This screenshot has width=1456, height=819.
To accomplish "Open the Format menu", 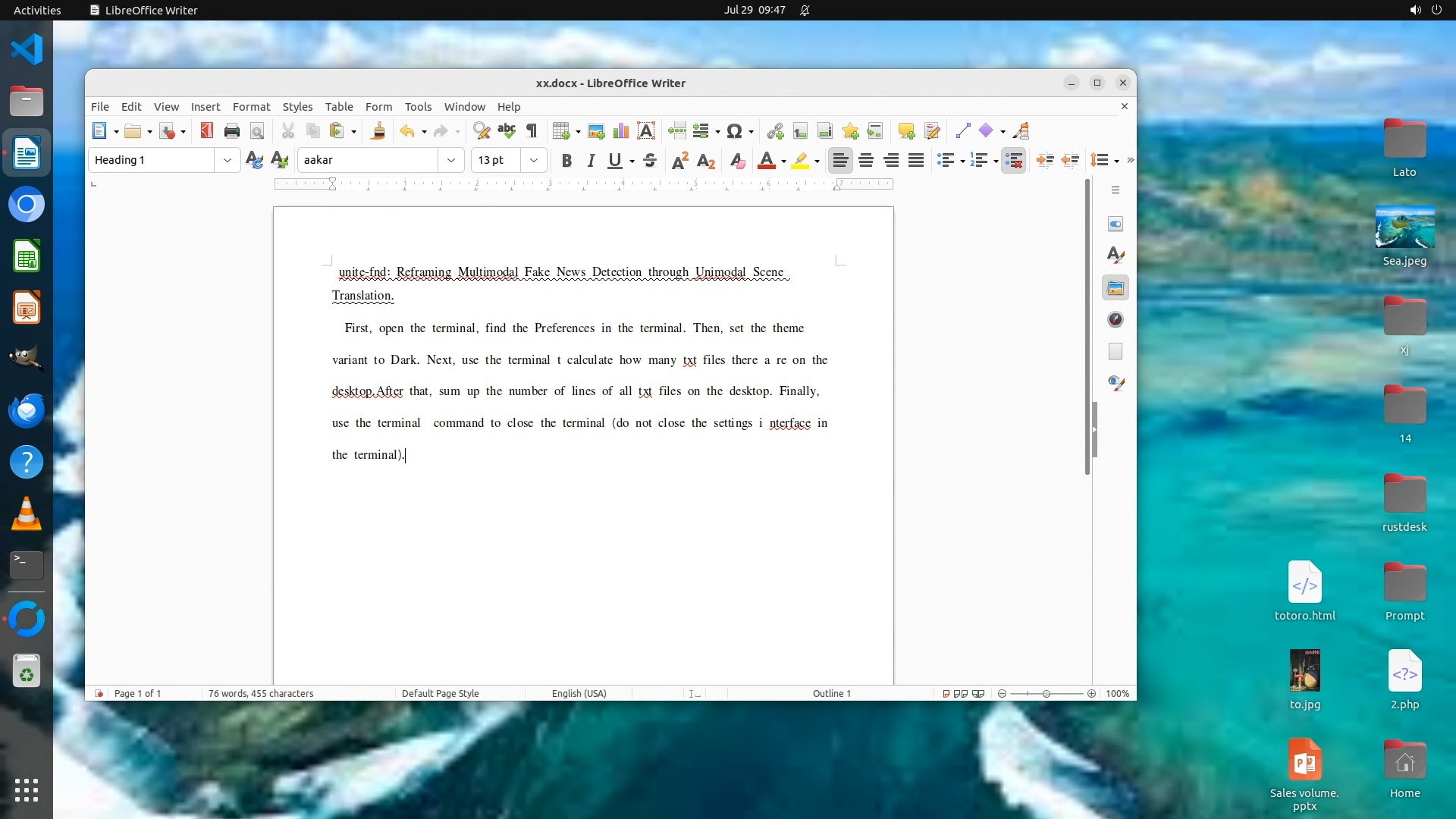I will click(251, 106).
